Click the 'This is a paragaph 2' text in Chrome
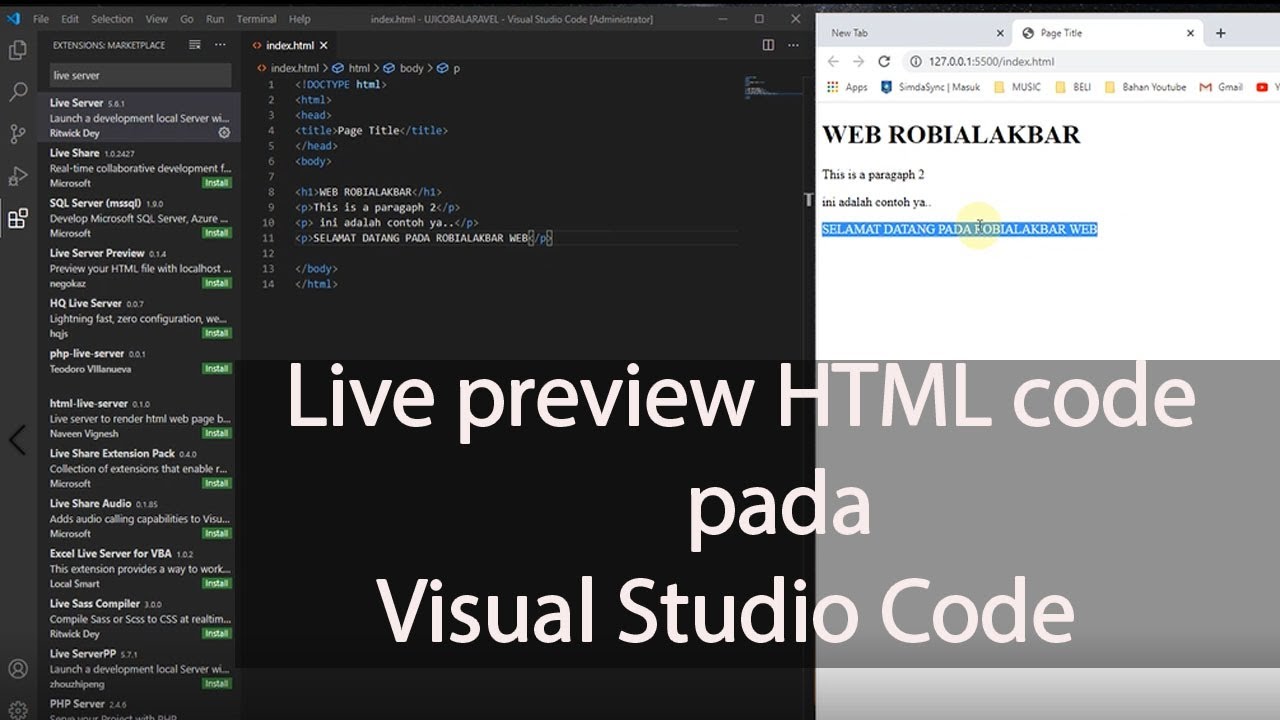The height and width of the screenshot is (720, 1280). tap(873, 174)
